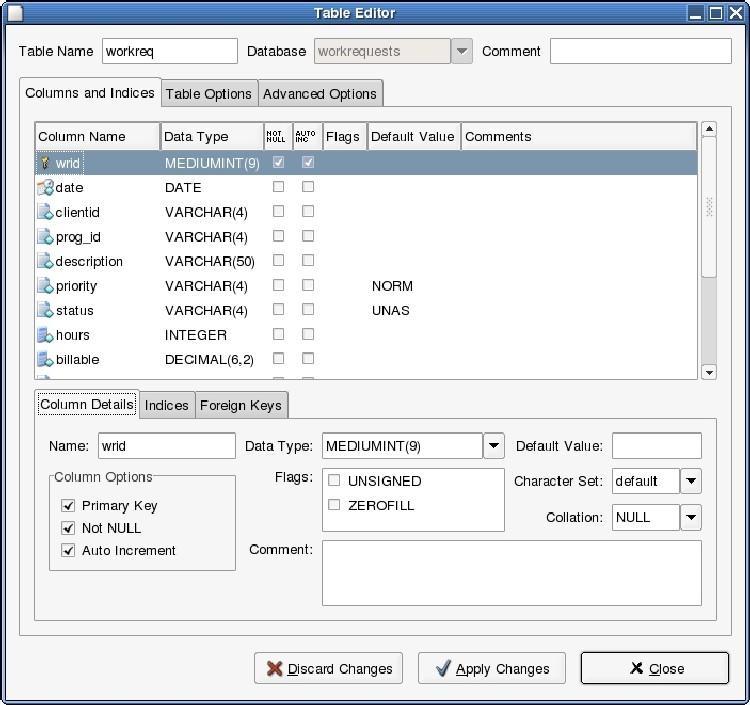
Task: Toggle the Auto Increment checkbox
Action: (68, 550)
